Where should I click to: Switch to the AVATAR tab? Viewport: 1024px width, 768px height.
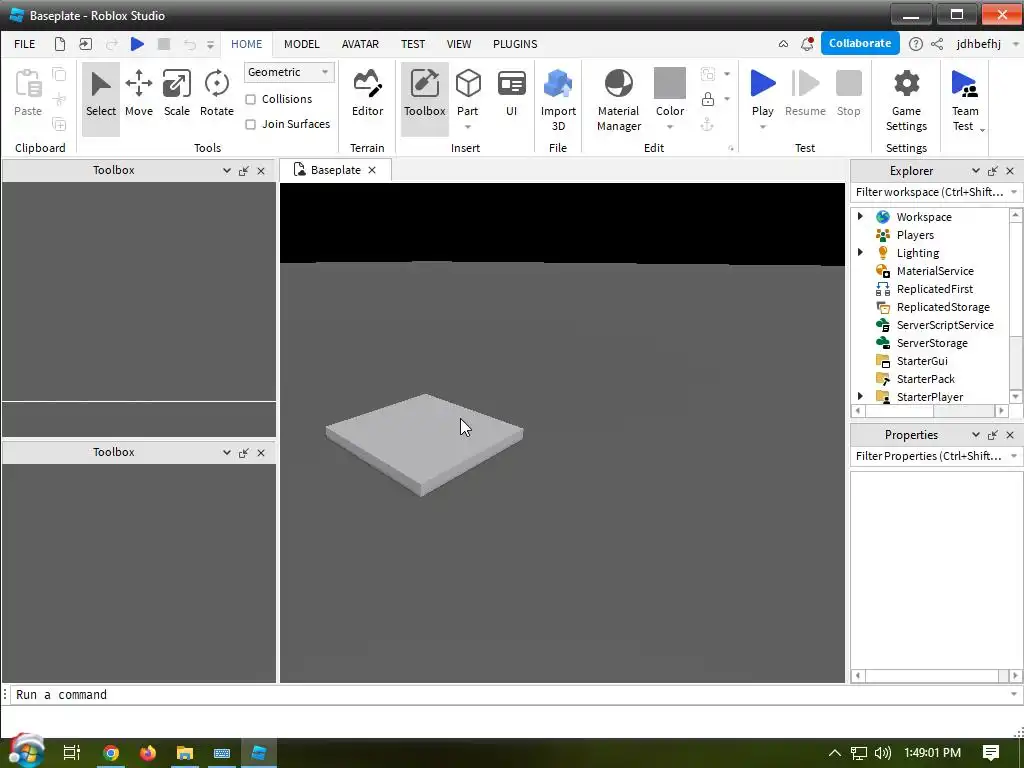[360, 44]
